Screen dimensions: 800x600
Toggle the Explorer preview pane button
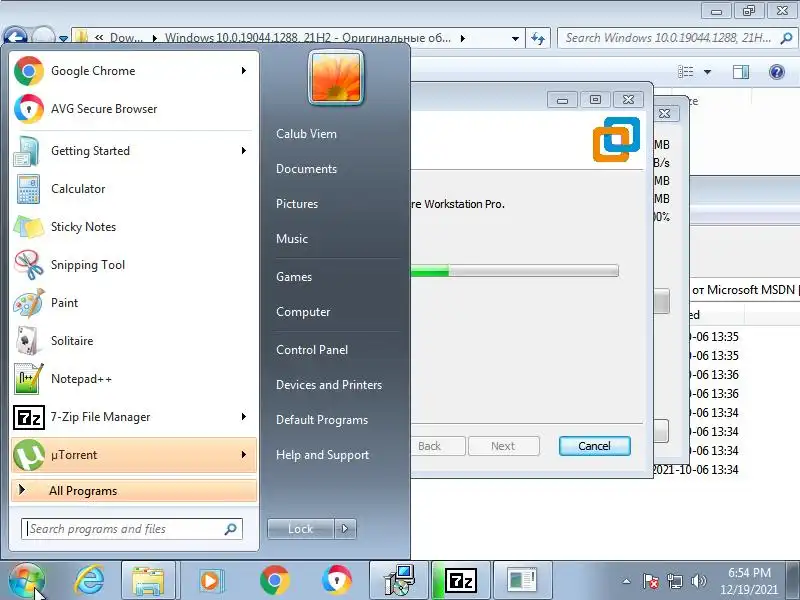click(741, 72)
